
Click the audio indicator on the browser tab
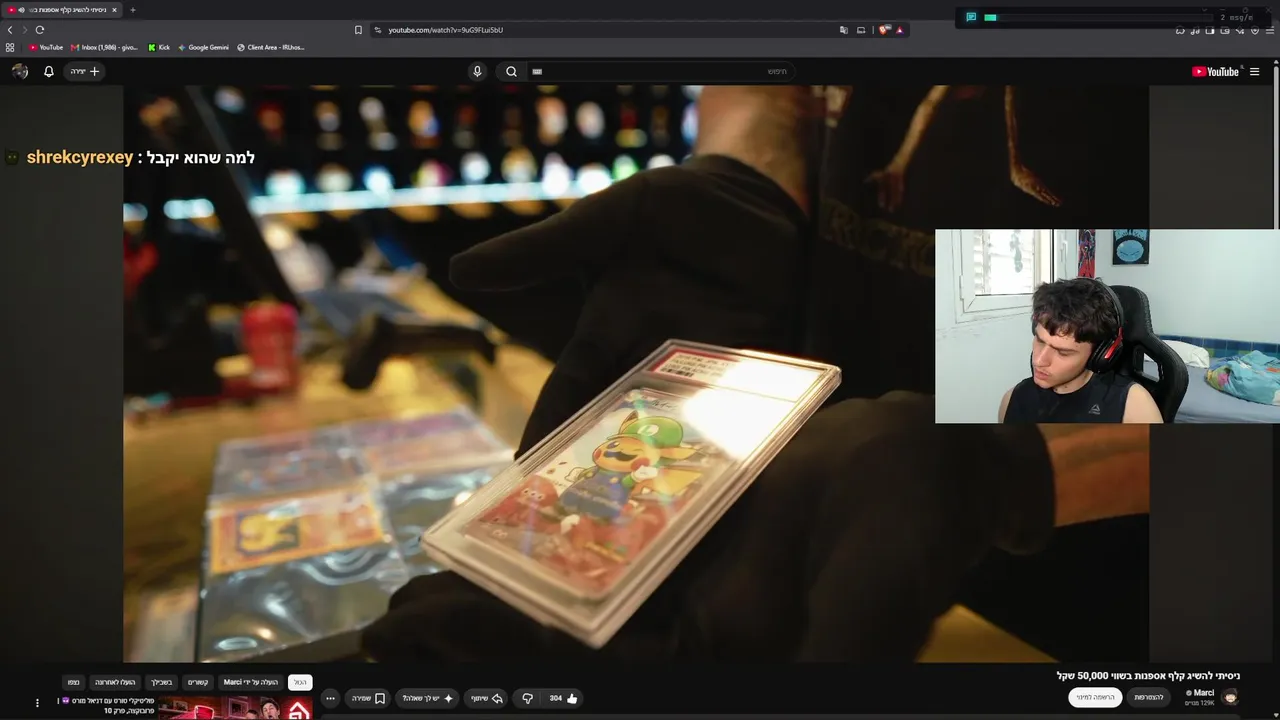coord(21,10)
